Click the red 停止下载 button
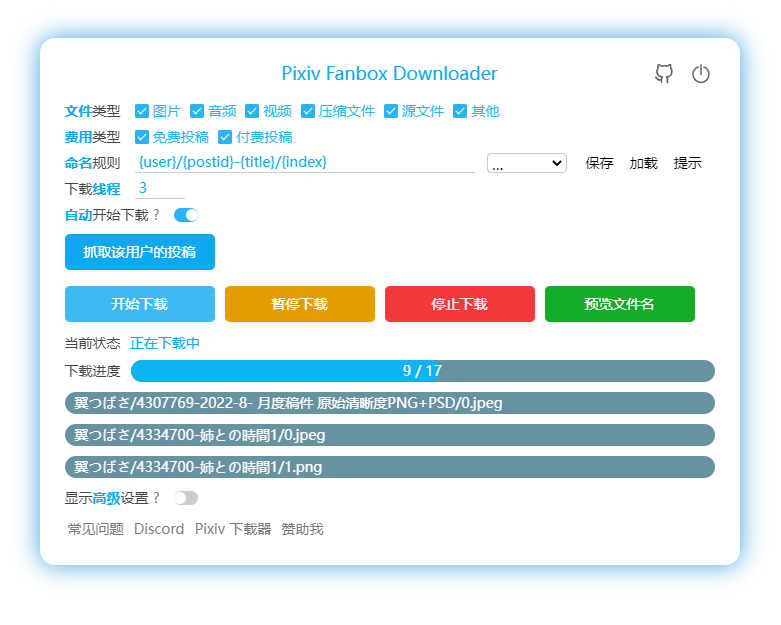This screenshot has height=625, width=781. coord(460,304)
